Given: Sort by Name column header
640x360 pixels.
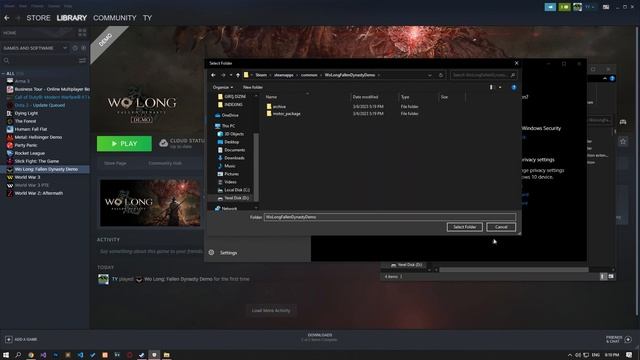Looking at the screenshot, I should (x=271, y=97).
